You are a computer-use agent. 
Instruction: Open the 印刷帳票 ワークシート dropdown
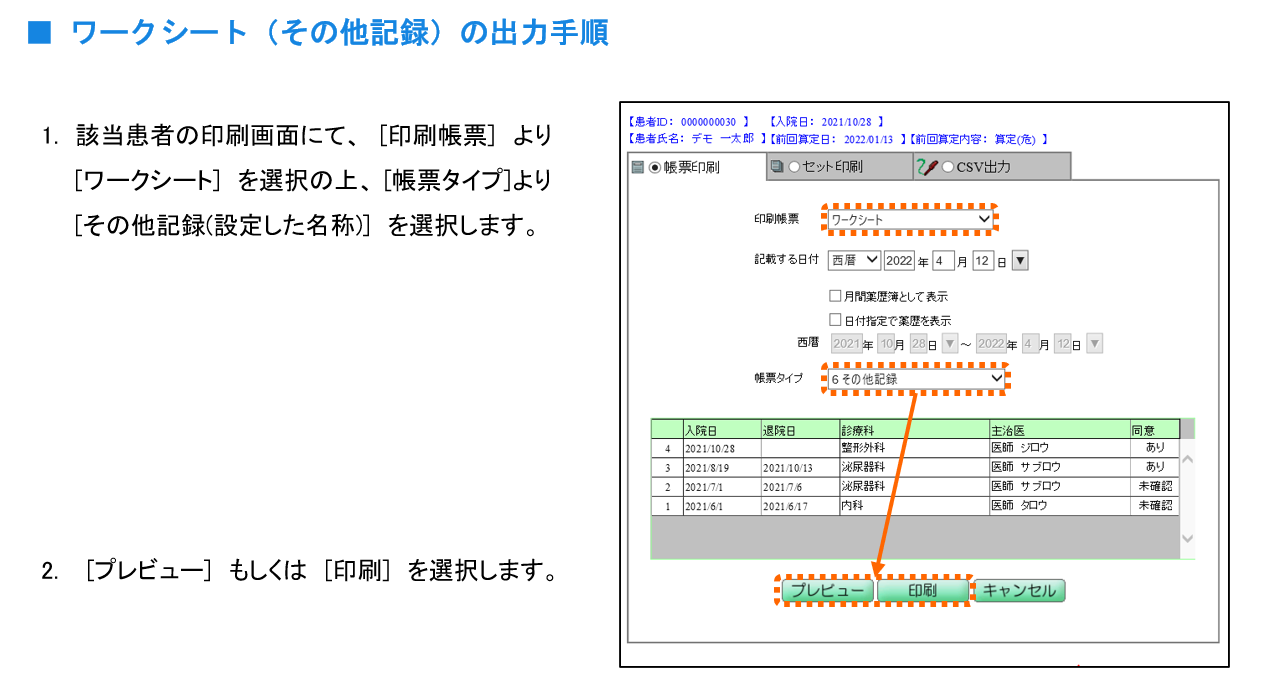(x=910, y=219)
